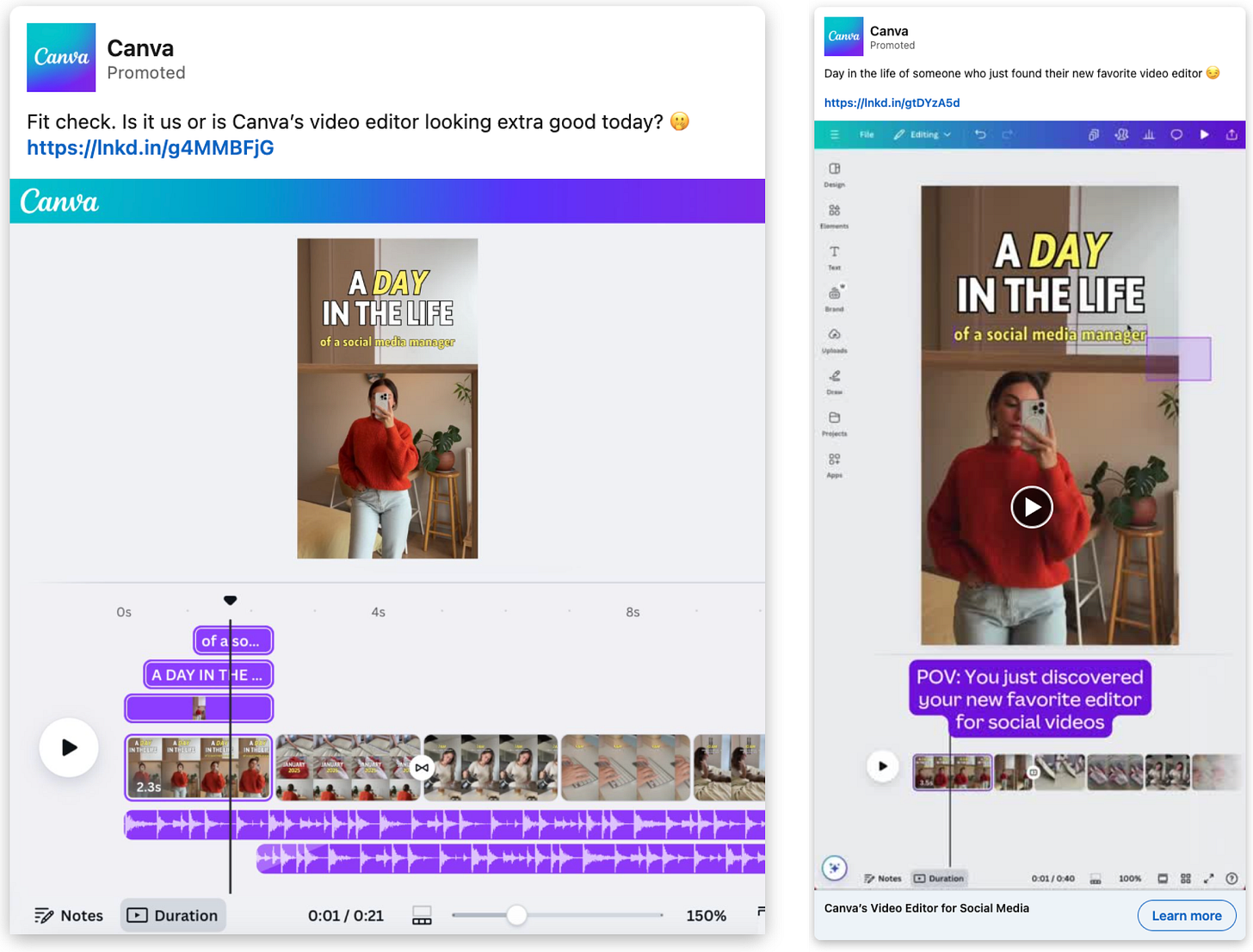Click the 8s mark on left ad timeline ruler
Image resolution: width=1253 pixels, height=952 pixels.
(633, 612)
